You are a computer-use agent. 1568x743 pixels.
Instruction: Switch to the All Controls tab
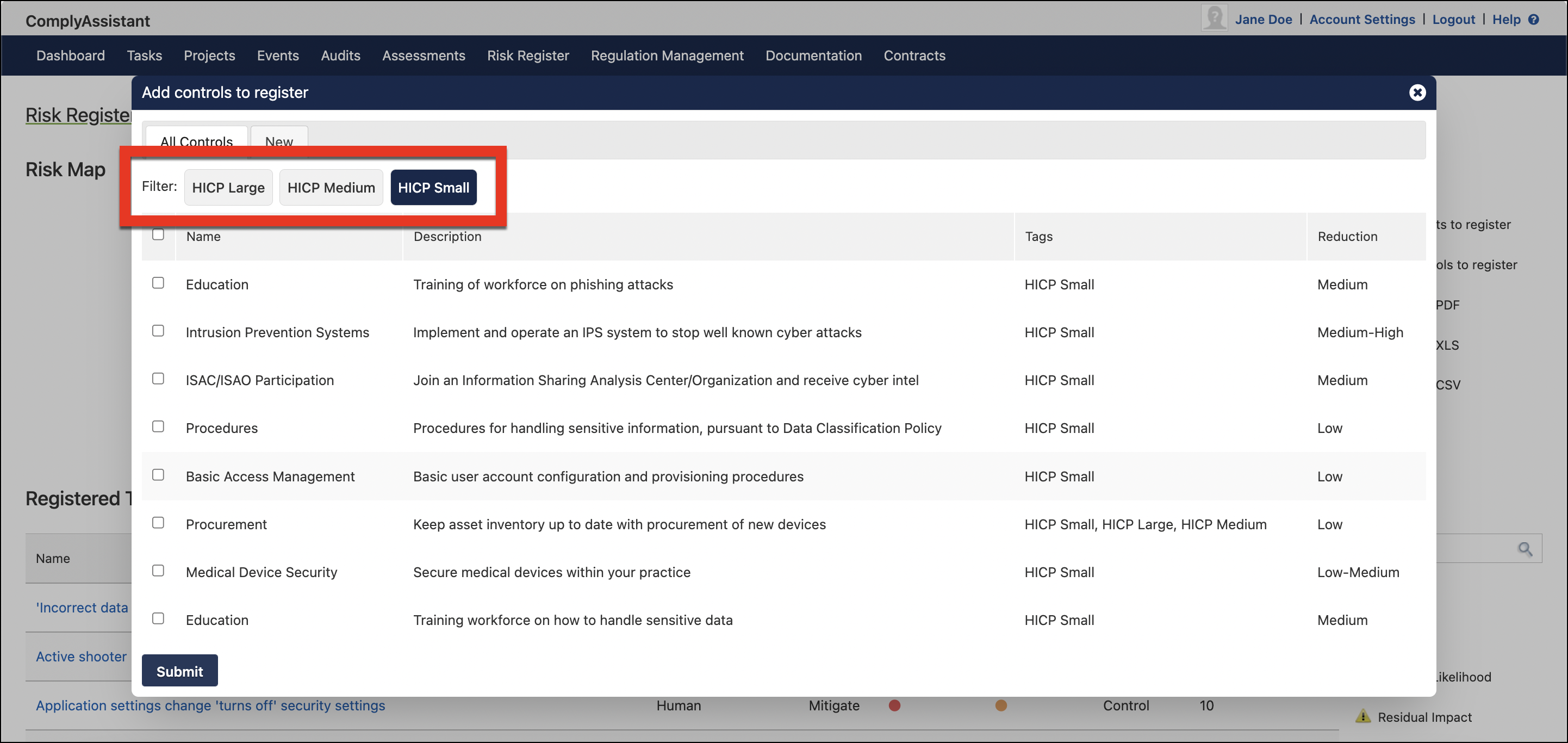click(197, 141)
